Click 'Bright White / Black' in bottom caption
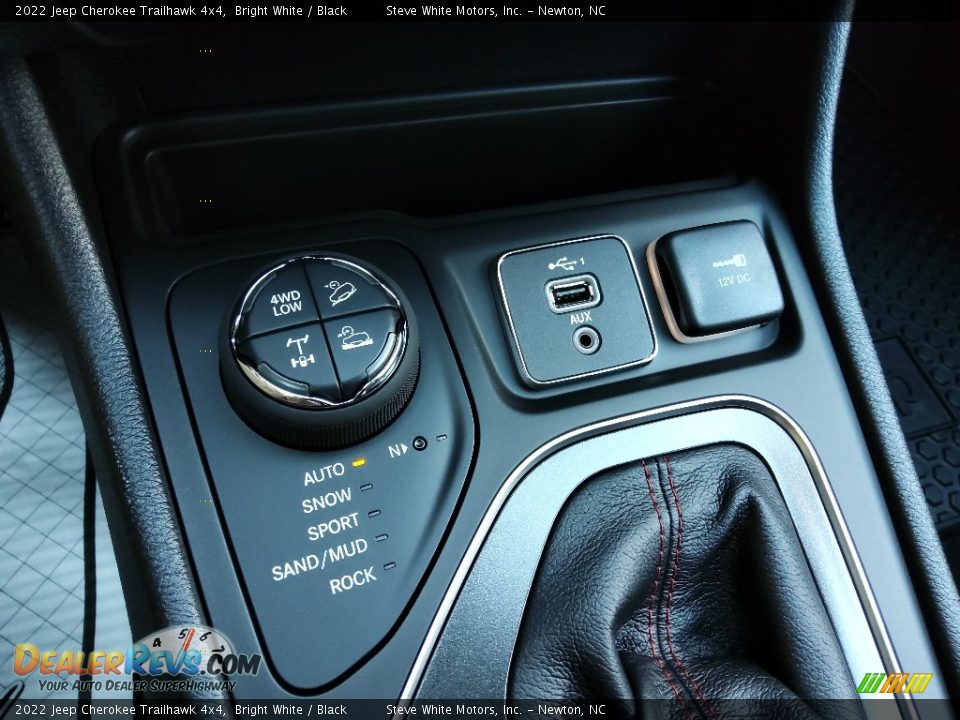Screen dimensions: 960x720 pos(291,710)
